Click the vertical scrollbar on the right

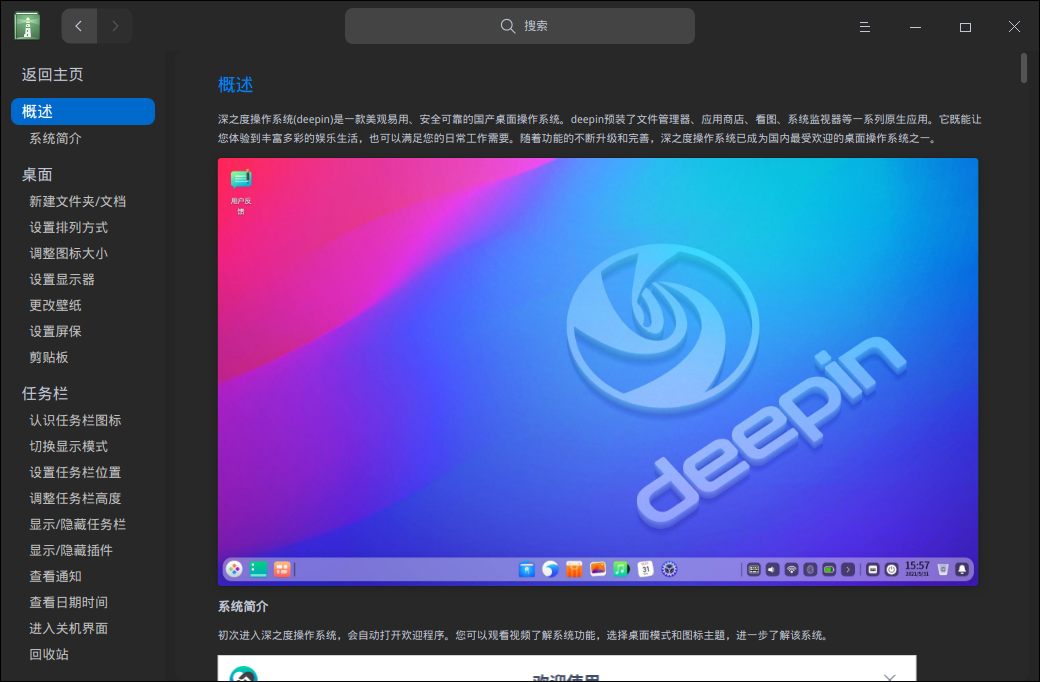pyautogui.click(x=1024, y=68)
